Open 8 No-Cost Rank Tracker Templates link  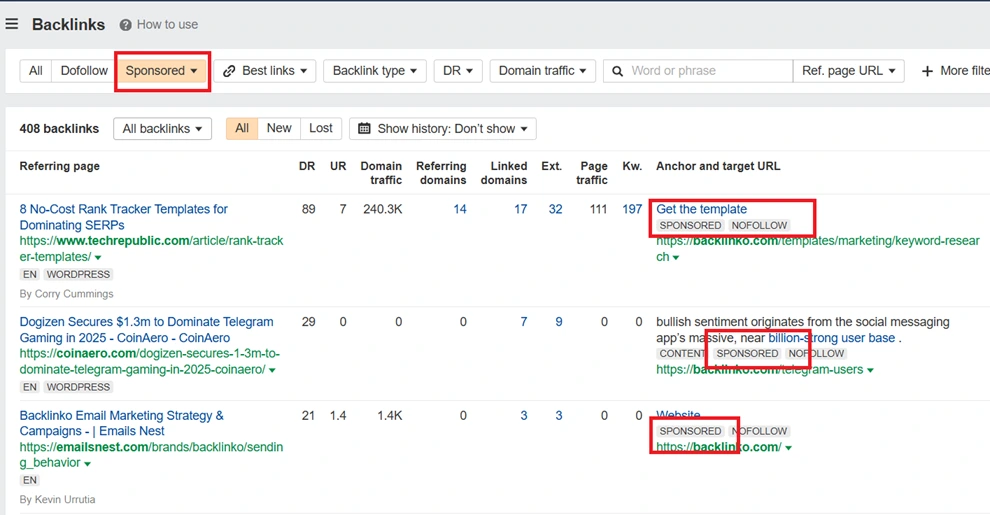(124, 217)
